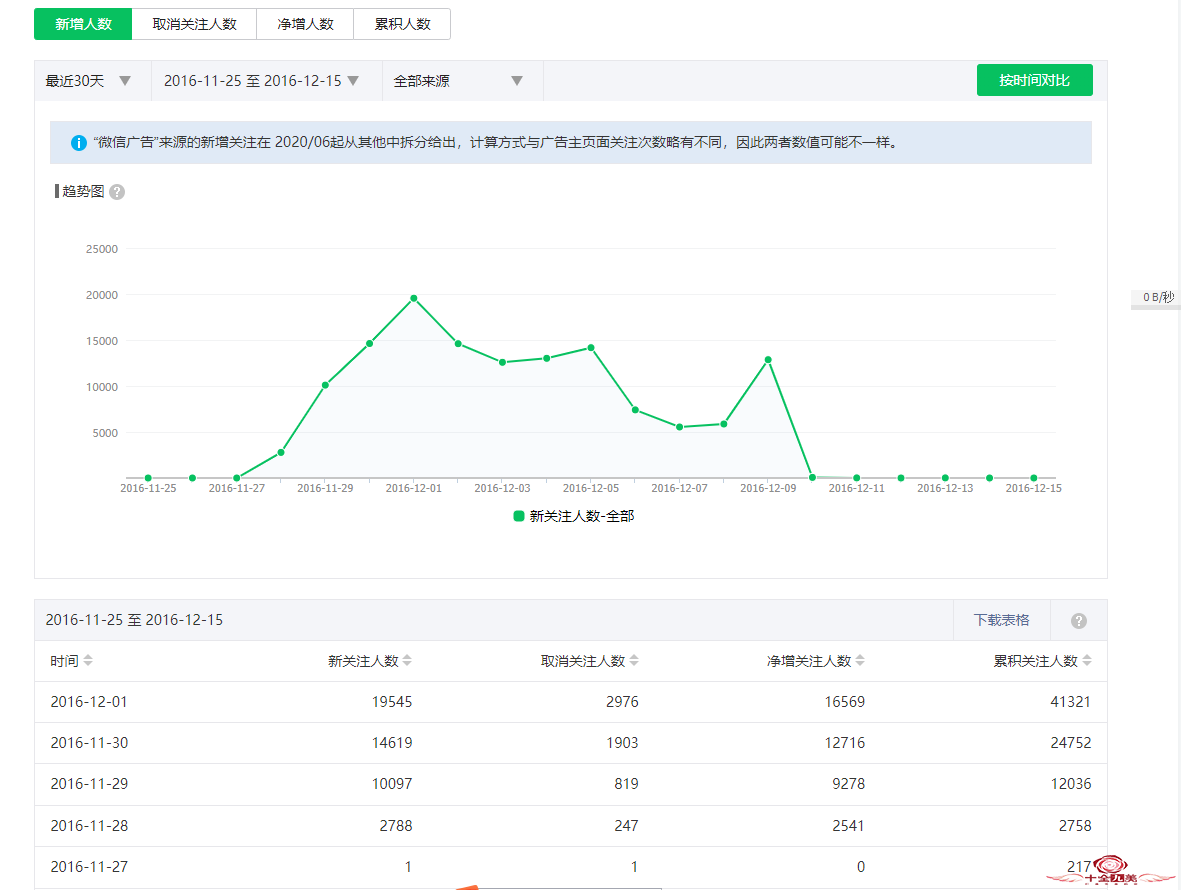The height and width of the screenshot is (890, 1181).
Task: Click the blue info icon in the notice
Action: coord(78,142)
